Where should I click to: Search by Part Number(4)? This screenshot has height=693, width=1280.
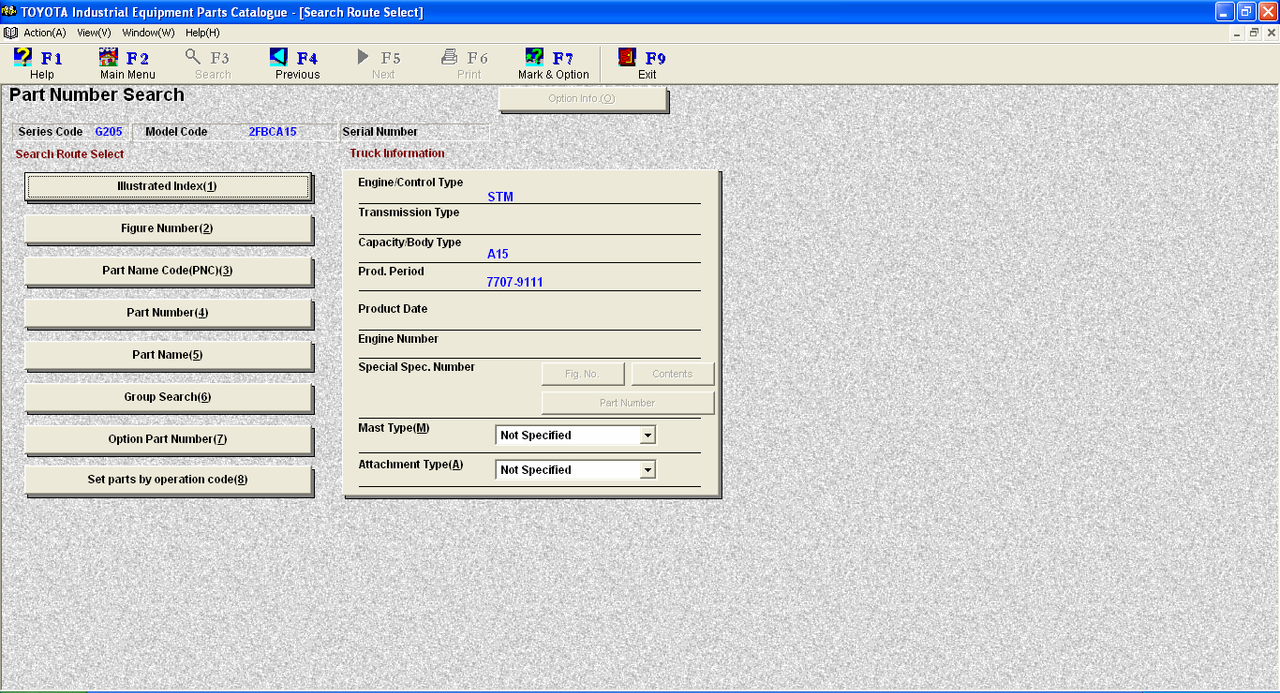click(x=168, y=313)
